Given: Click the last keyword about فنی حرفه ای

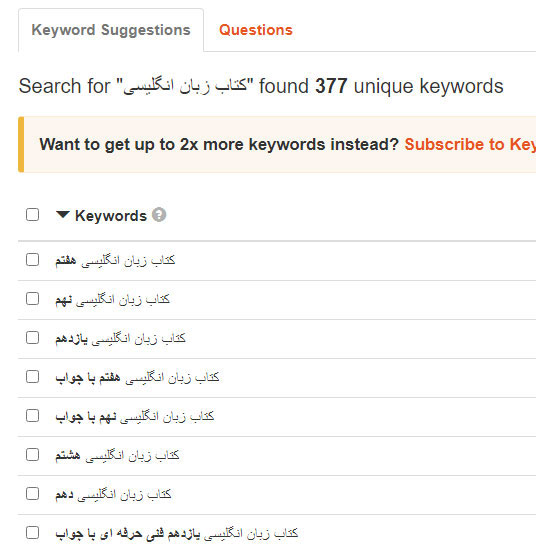Looking at the screenshot, I should (177, 533).
